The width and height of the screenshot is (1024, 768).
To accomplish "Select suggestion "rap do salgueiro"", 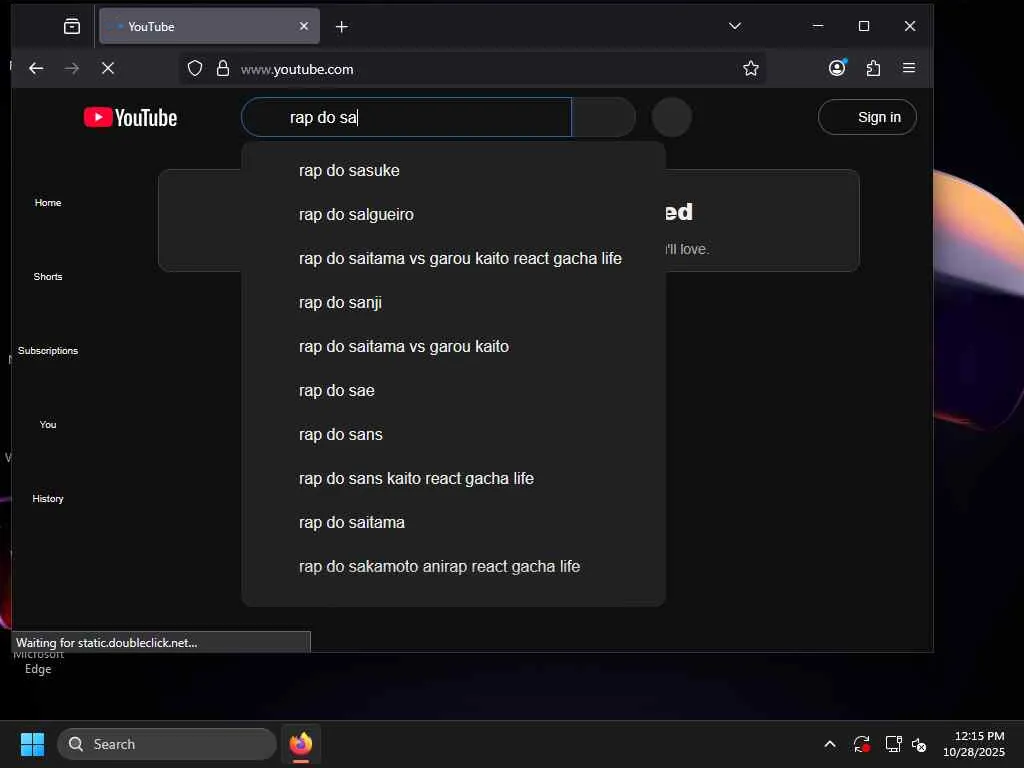I will (x=453, y=214).
